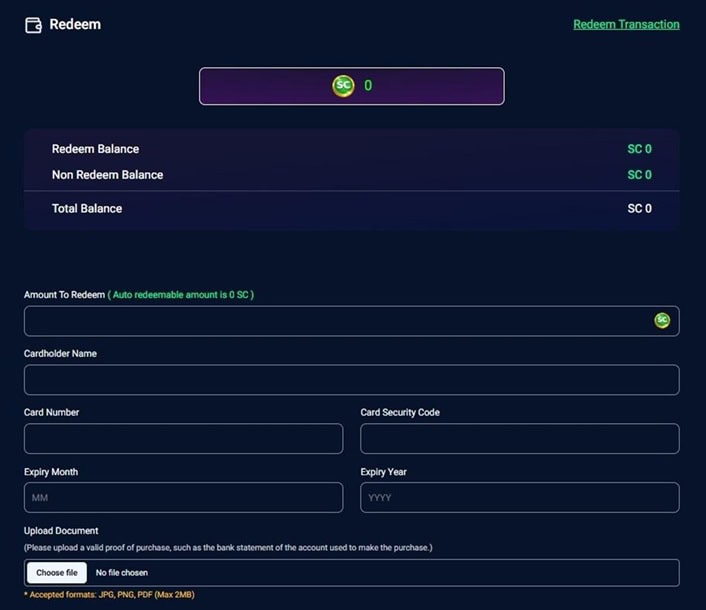Click the 'Accepted formats: JPG, PNG, PDF' note

pyautogui.click(x=109, y=595)
